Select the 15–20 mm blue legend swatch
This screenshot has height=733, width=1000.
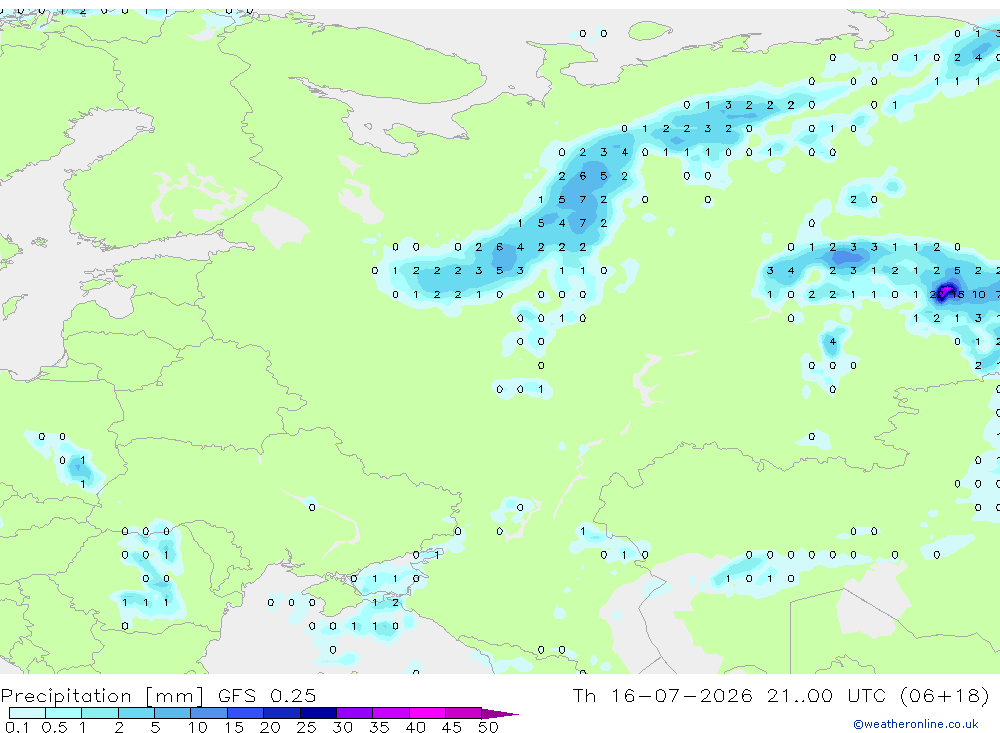245,713
